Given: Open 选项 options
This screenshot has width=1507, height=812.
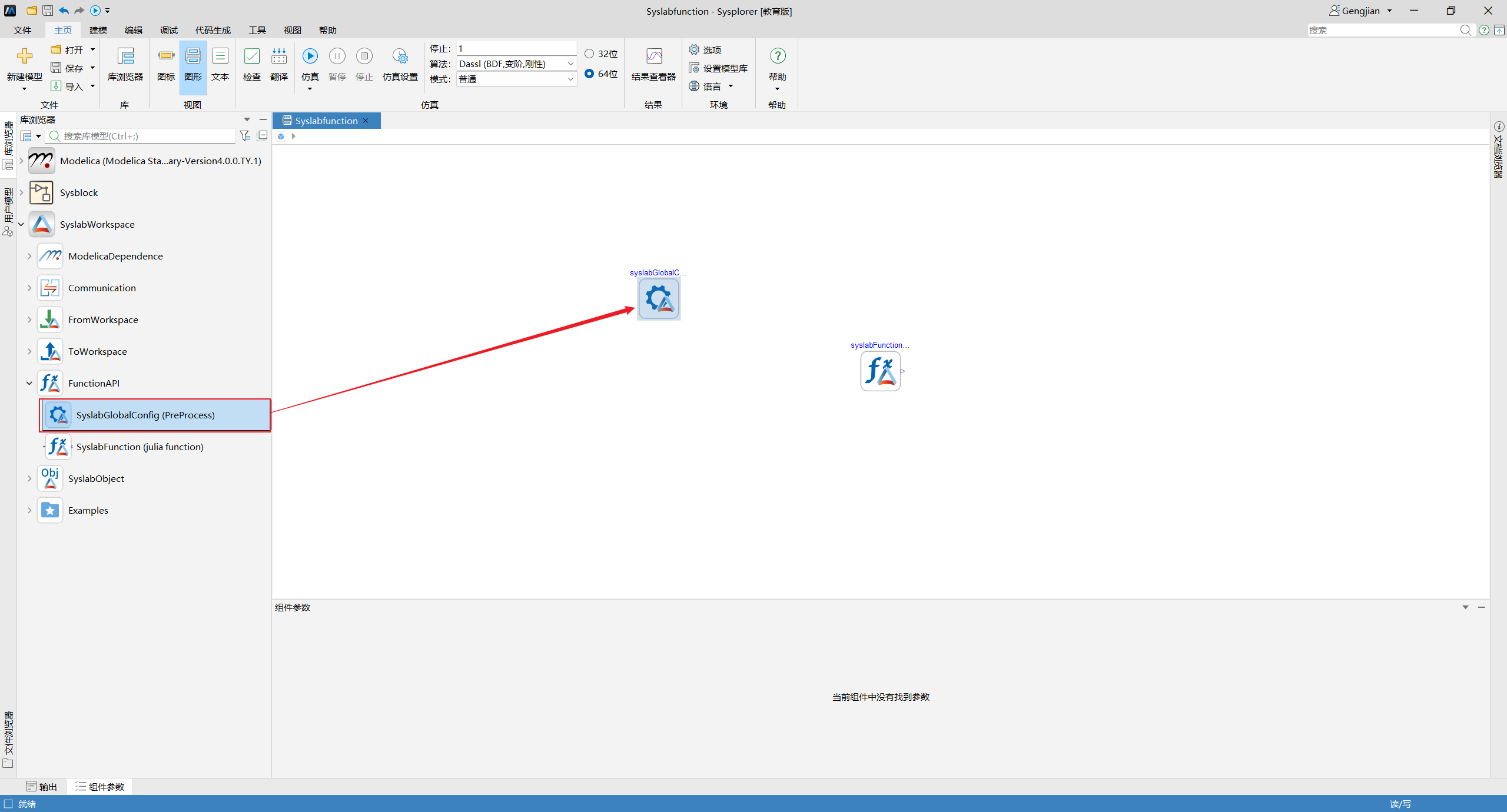Looking at the screenshot, I should pyautogui.click(x=705, y=50).
